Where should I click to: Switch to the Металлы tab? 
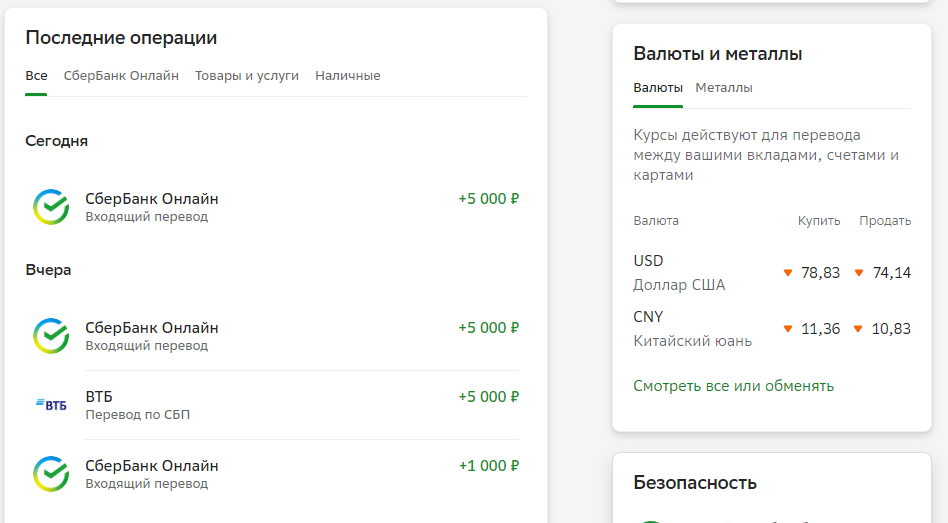click(x=724, y=88)
